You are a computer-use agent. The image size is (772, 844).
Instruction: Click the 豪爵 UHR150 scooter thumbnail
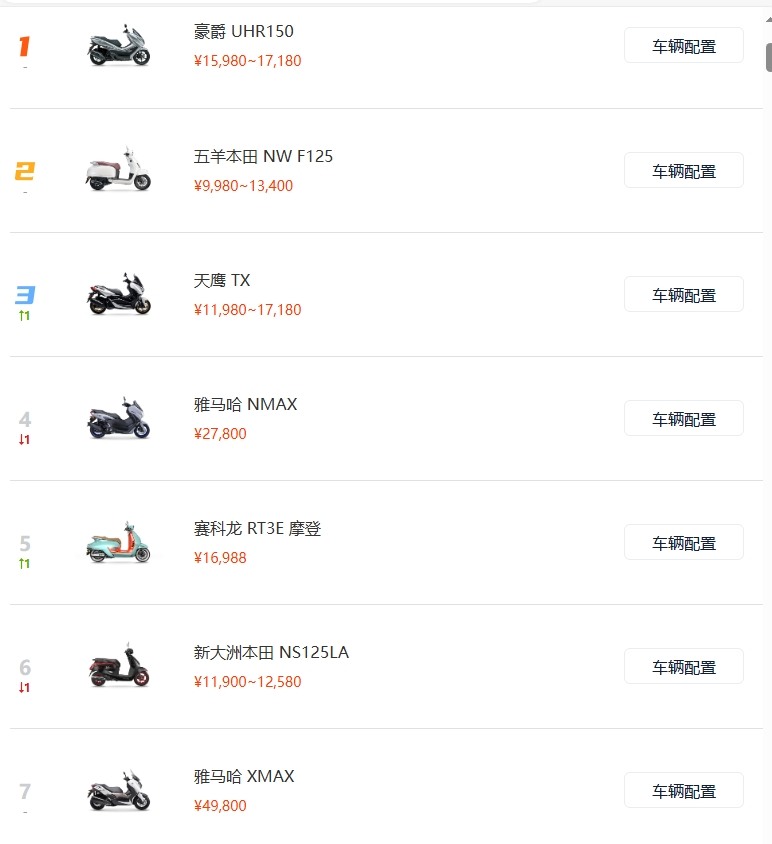point(118,46)
